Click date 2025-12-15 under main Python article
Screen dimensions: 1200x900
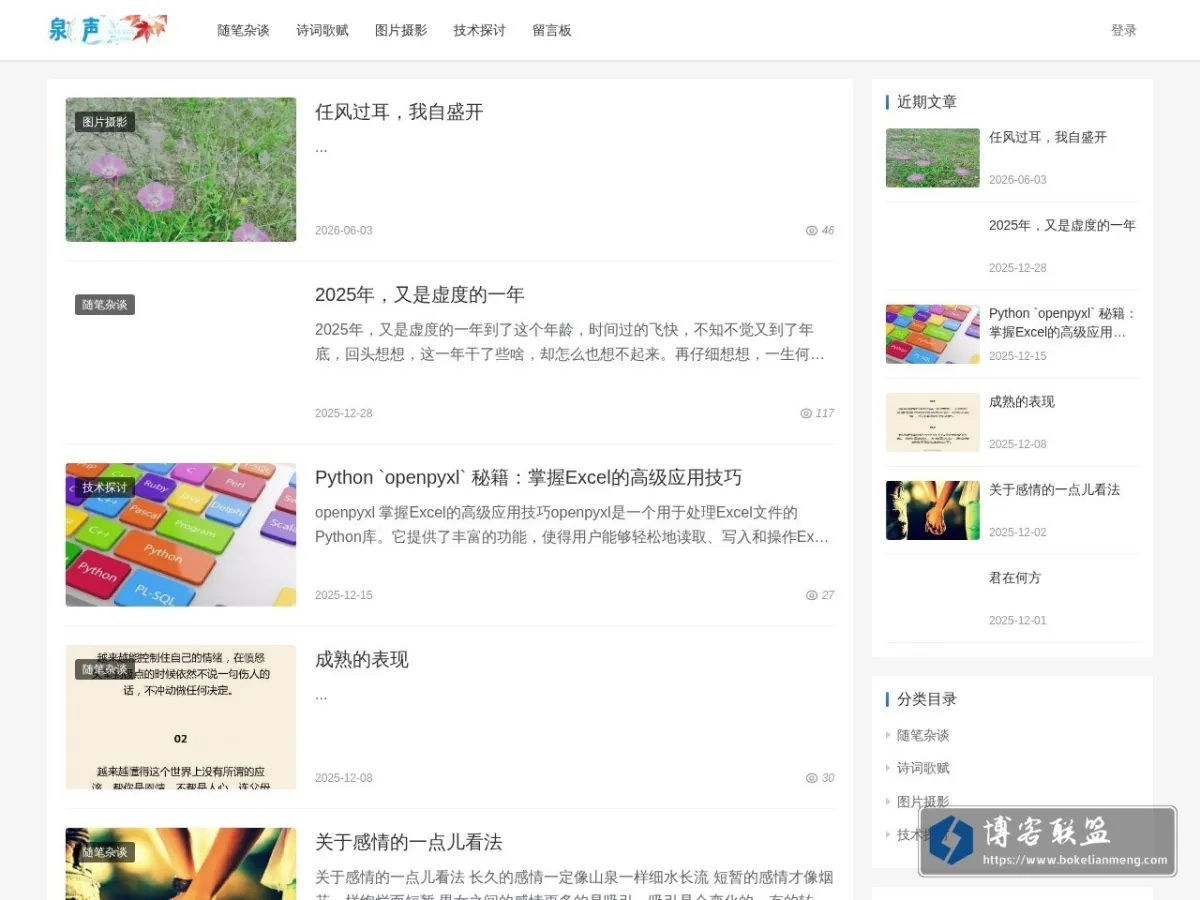tap(344, 595)
